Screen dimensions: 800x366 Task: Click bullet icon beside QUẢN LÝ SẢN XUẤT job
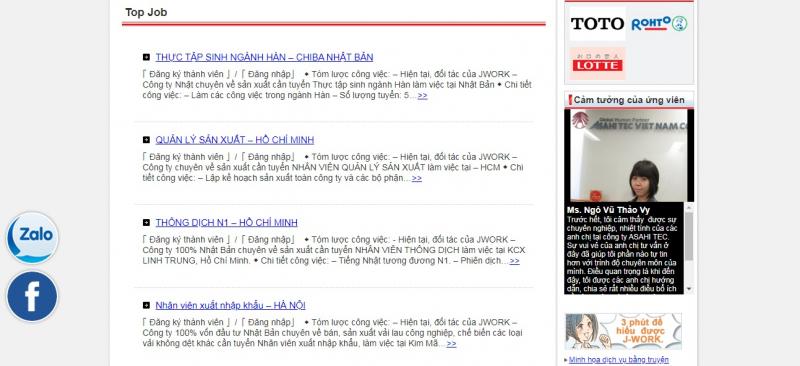(146, 140)
